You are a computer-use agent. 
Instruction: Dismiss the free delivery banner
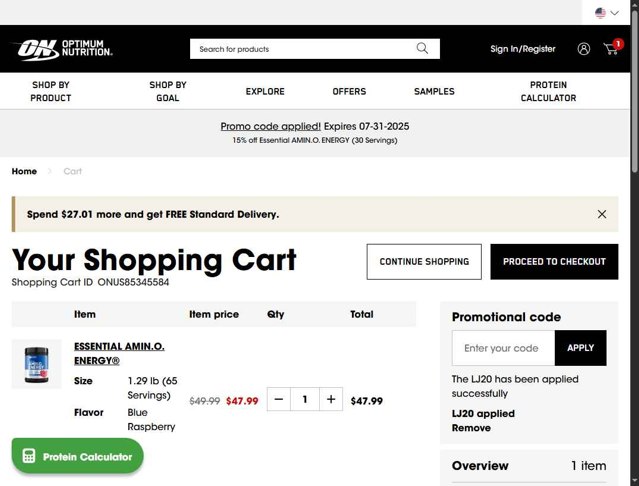point(602,214)
